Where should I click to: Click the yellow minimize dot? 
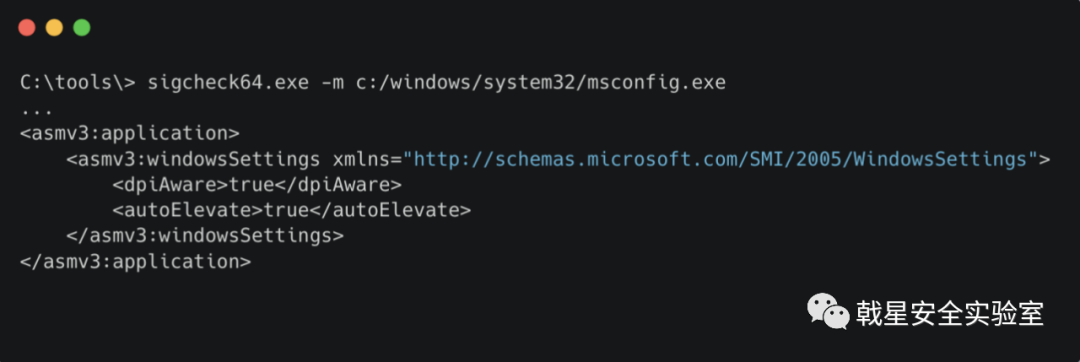(x=54, y=28)
